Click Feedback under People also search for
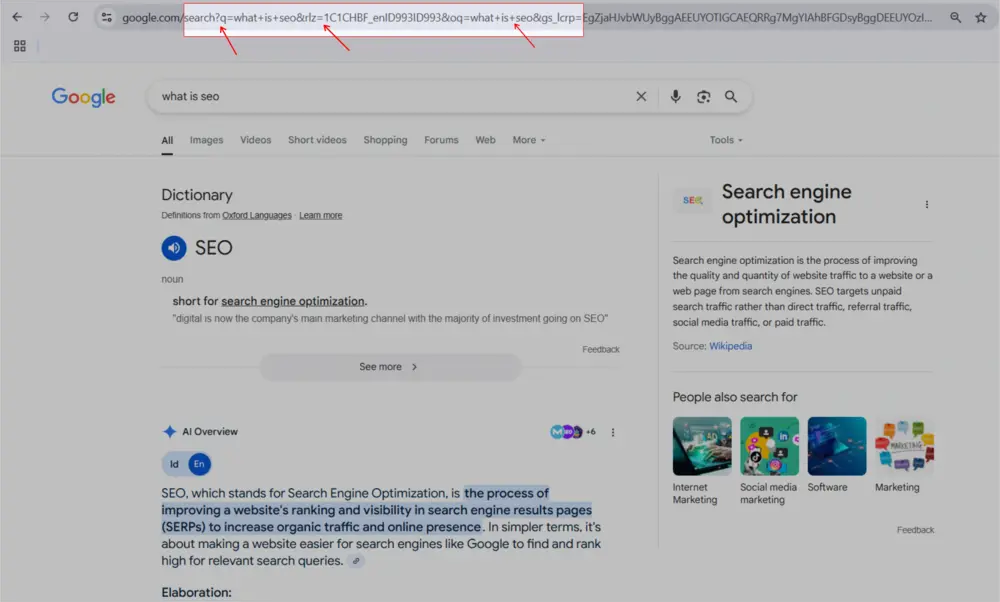The height and width of the screenshot is (602, 1000). click(915, 530)
